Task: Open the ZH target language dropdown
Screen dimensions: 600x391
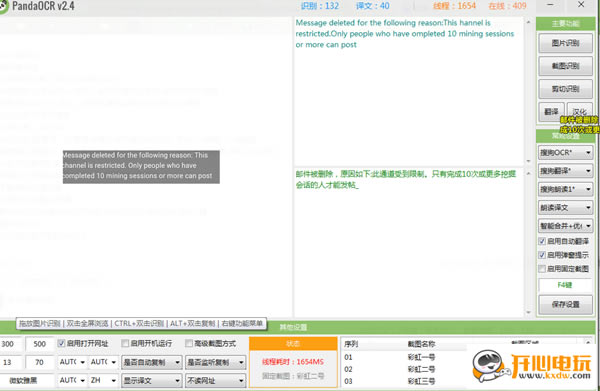Action: [x=103, y=381]
